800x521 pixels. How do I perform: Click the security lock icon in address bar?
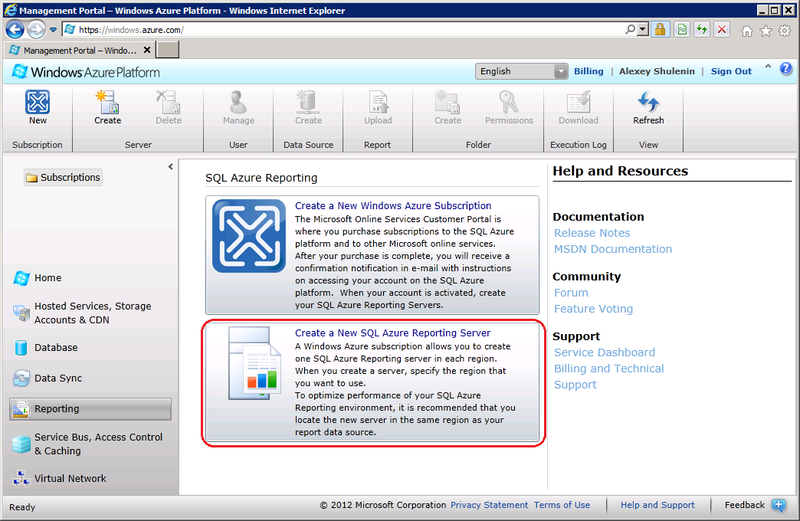pyautogui.click(x=660, y=30)
